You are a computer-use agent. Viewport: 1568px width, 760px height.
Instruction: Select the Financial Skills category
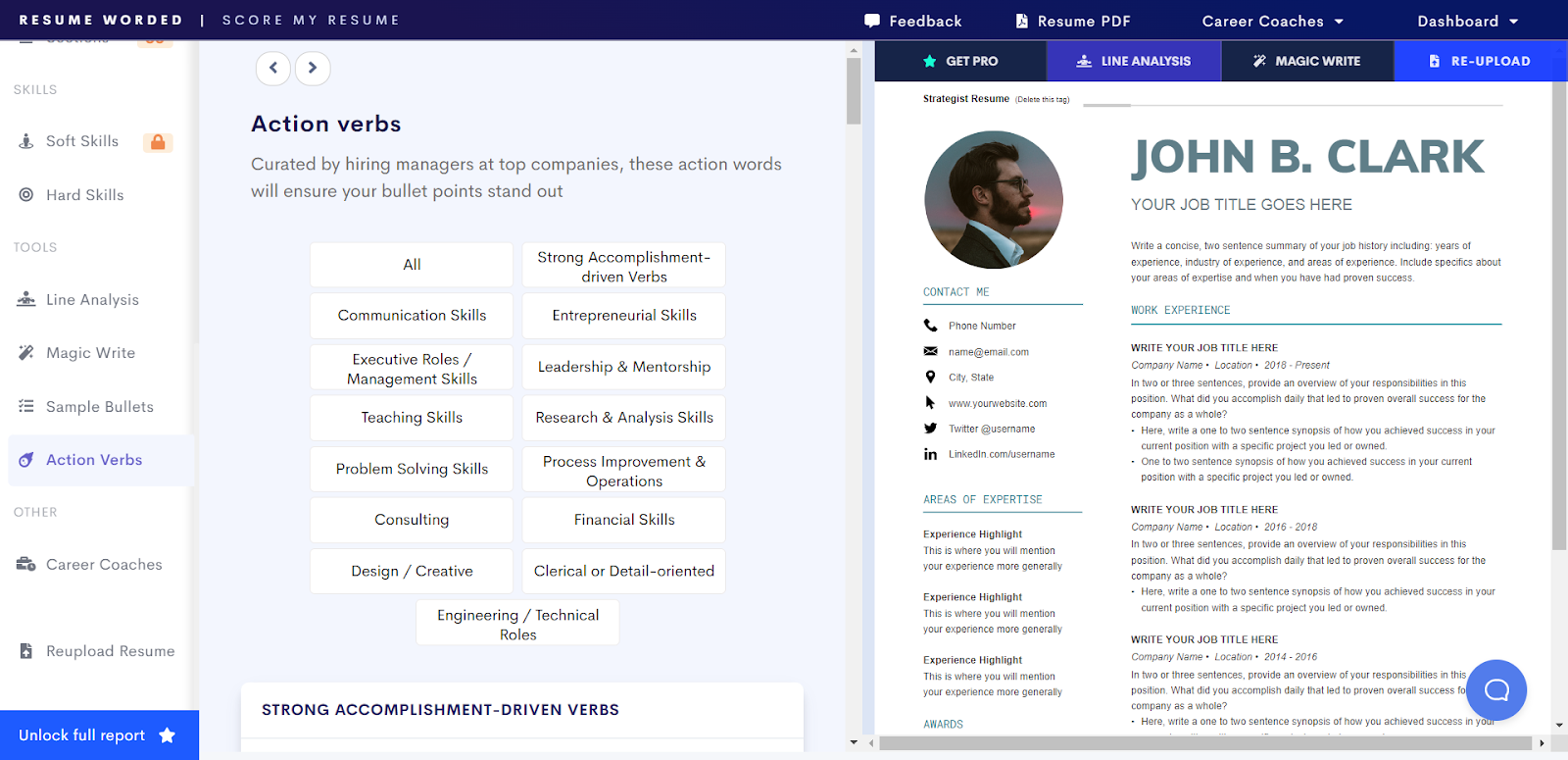[x=624, y=520]
